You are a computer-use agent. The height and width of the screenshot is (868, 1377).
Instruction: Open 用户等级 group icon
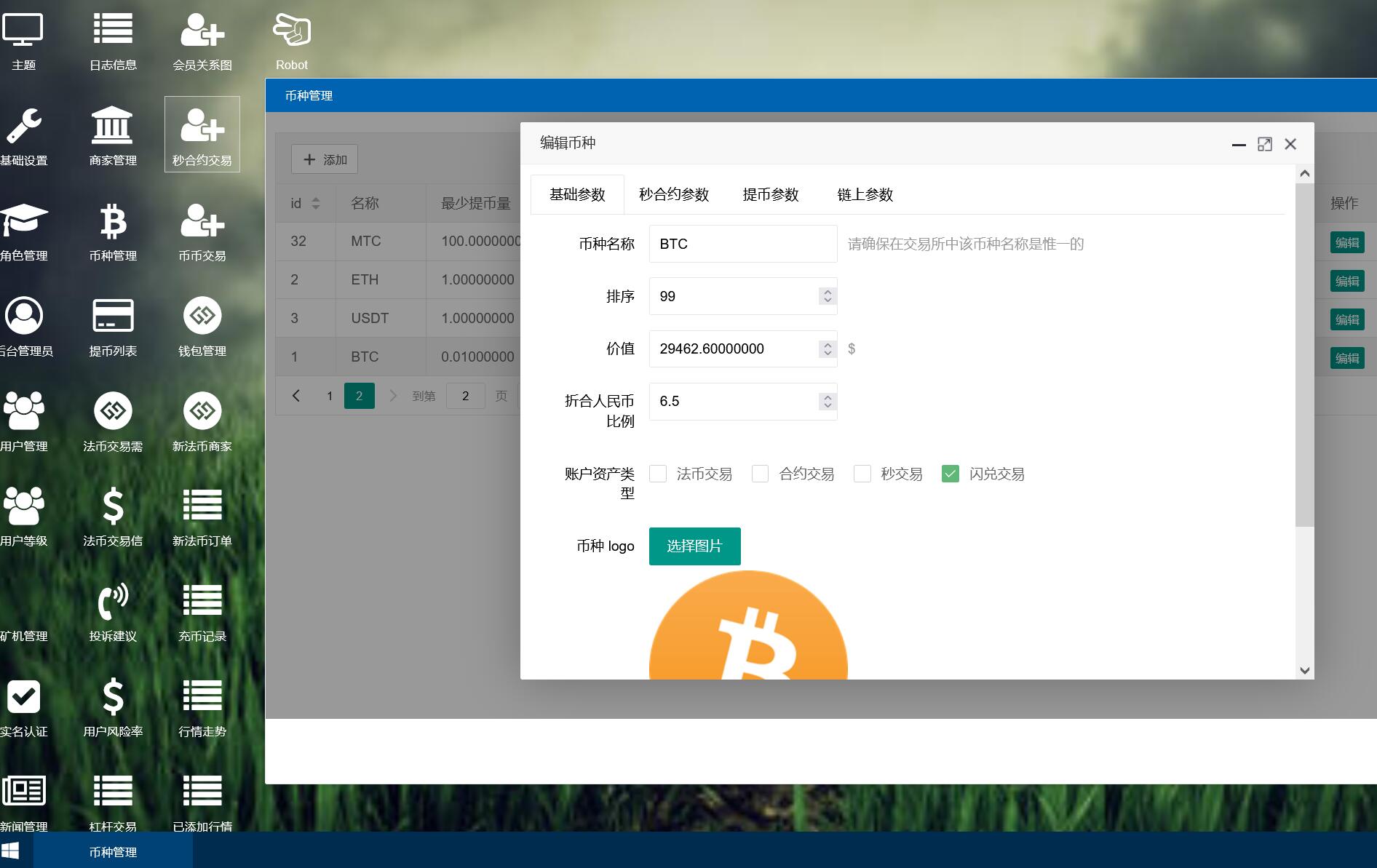23,517
